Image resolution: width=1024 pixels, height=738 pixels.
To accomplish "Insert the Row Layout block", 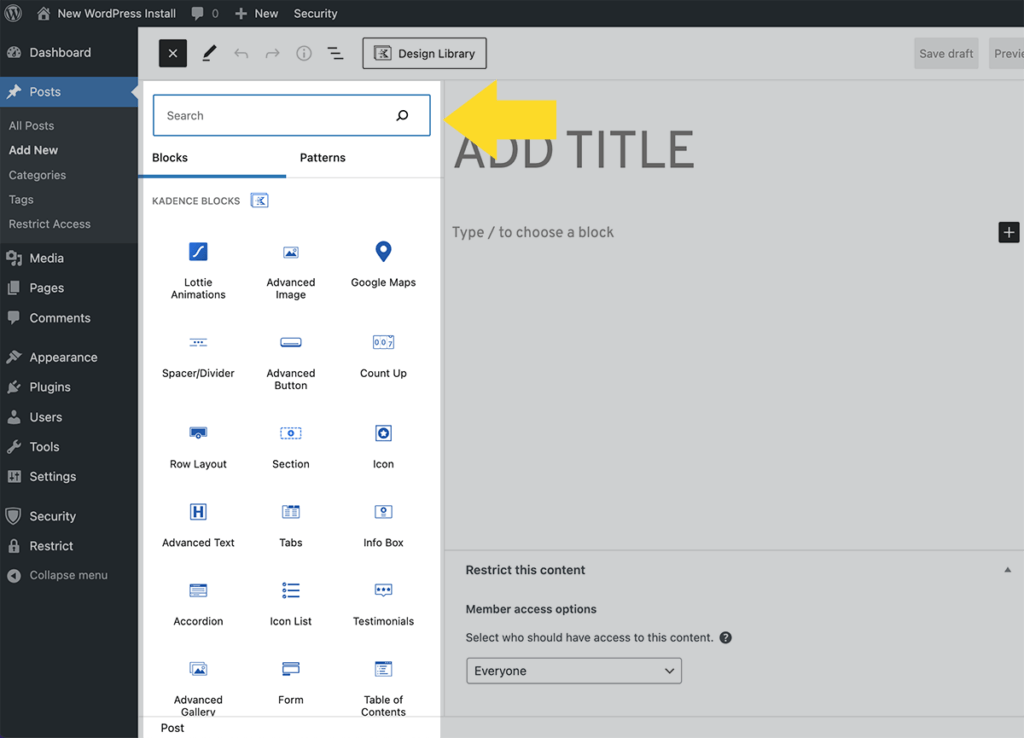I will tap(198, 447).
